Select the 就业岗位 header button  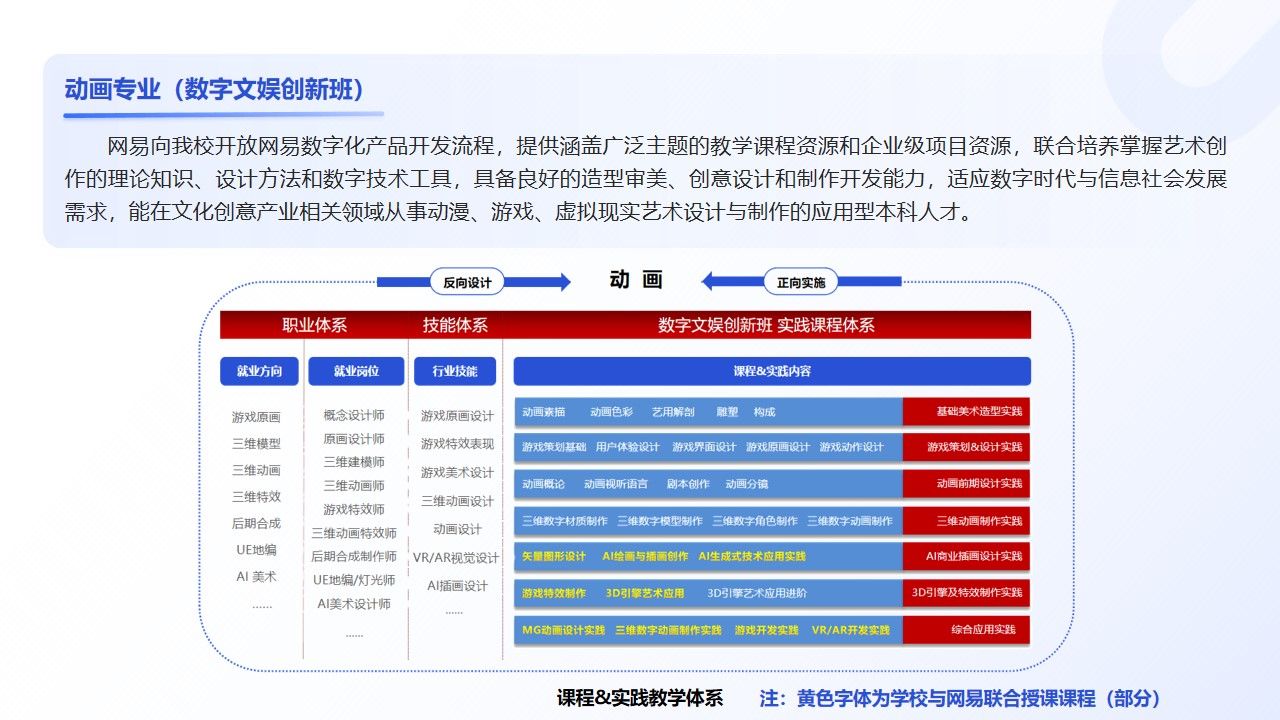(x=356, y=372)
